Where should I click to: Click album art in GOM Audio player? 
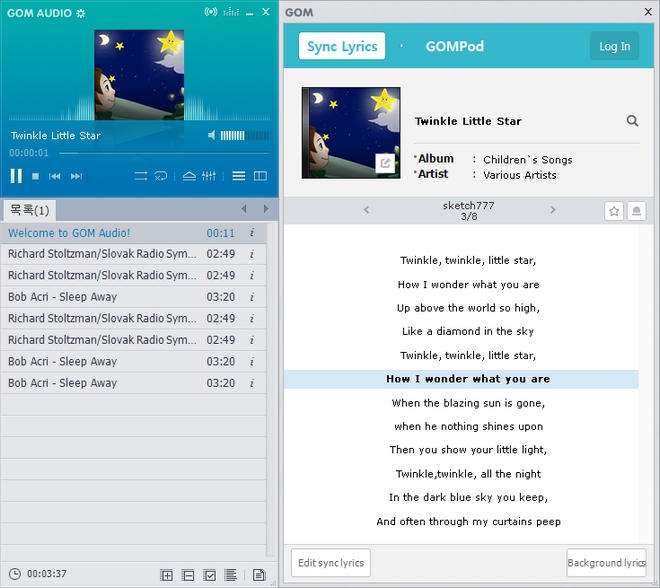tap(139, 75)
